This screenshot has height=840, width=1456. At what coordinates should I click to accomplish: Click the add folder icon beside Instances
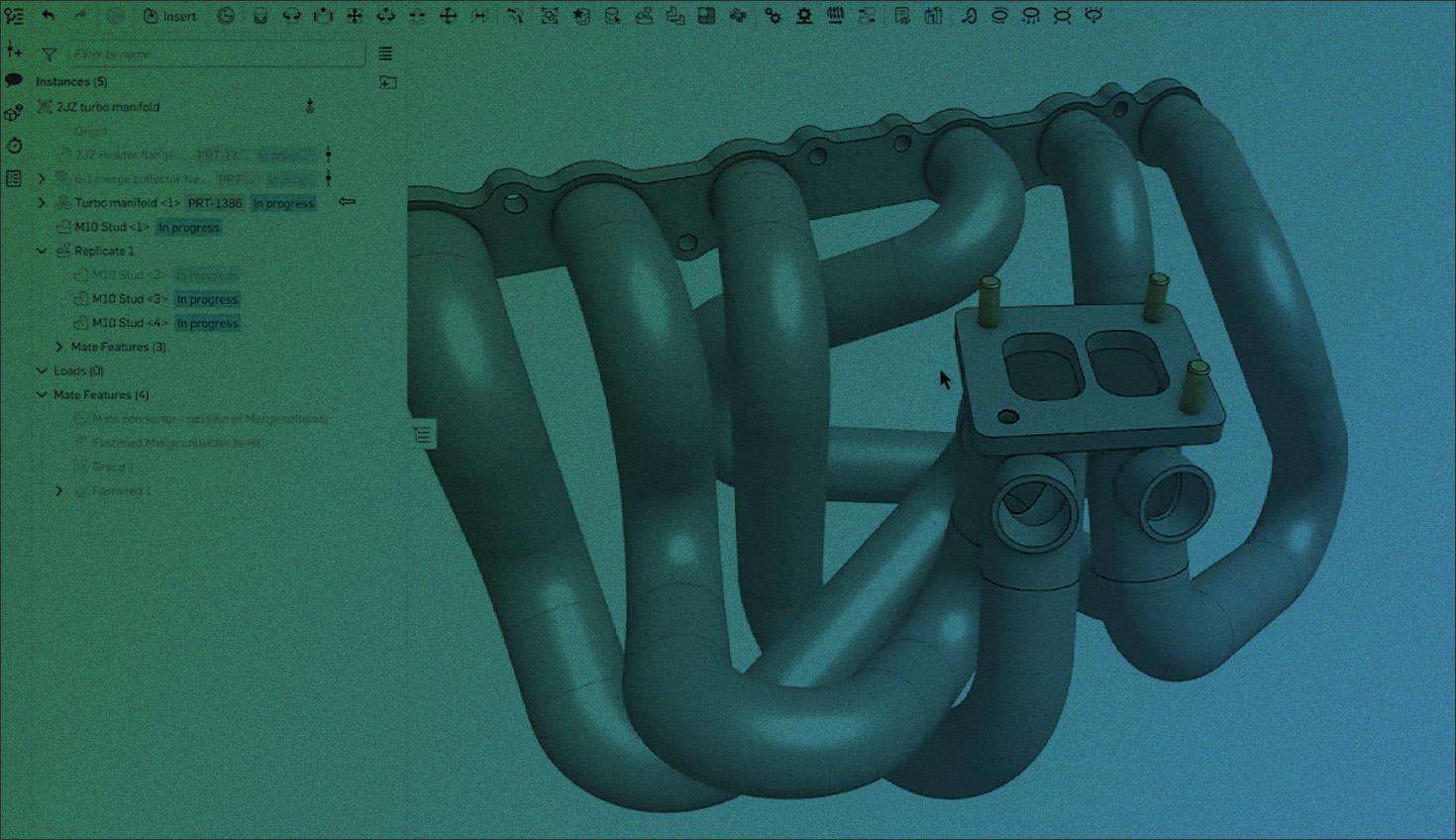pyautogui.click(x=387, y=82)
